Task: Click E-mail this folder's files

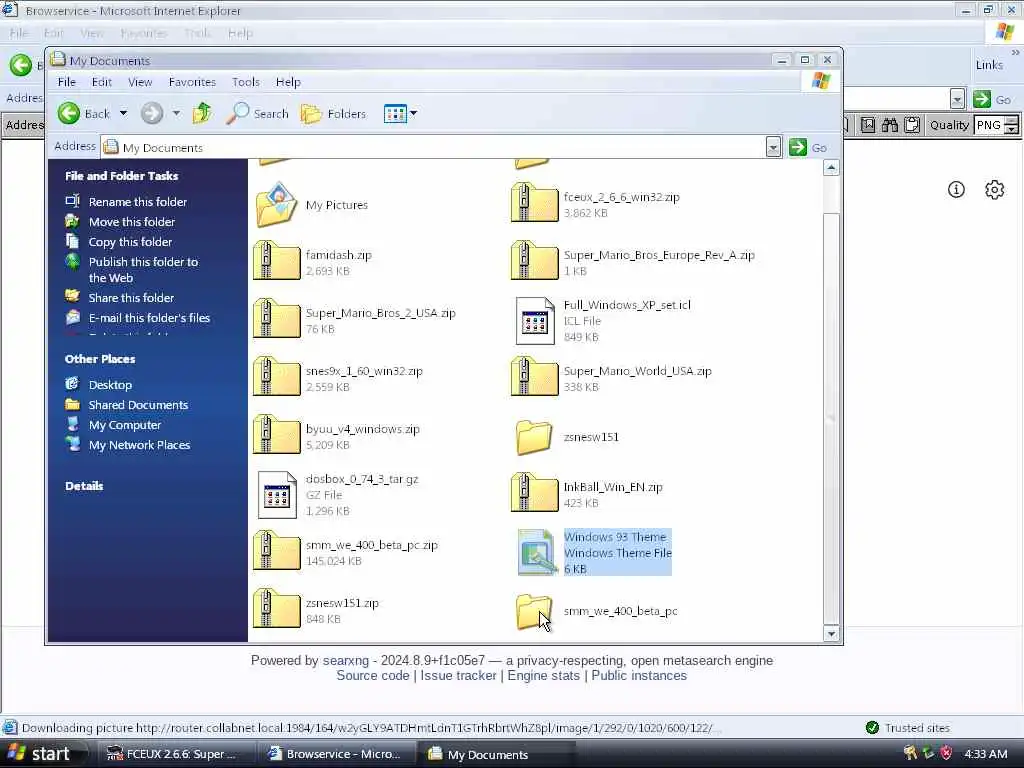Action: click(149, 318)
